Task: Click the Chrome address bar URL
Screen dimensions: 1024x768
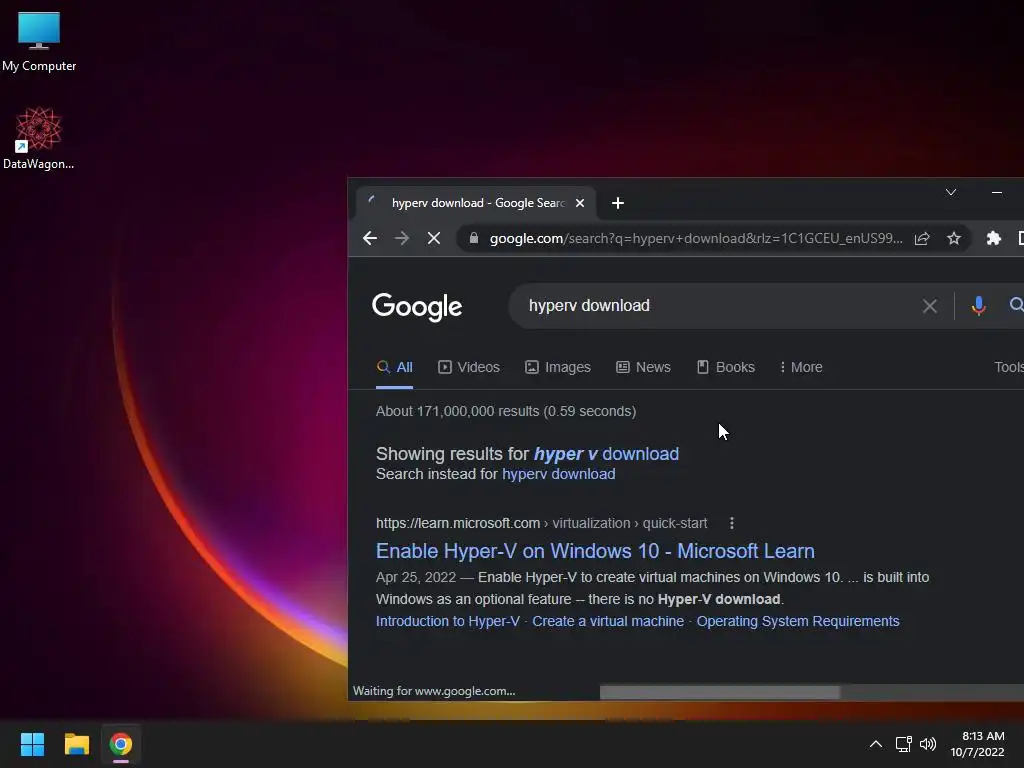Action: click(x=696, y=238)
